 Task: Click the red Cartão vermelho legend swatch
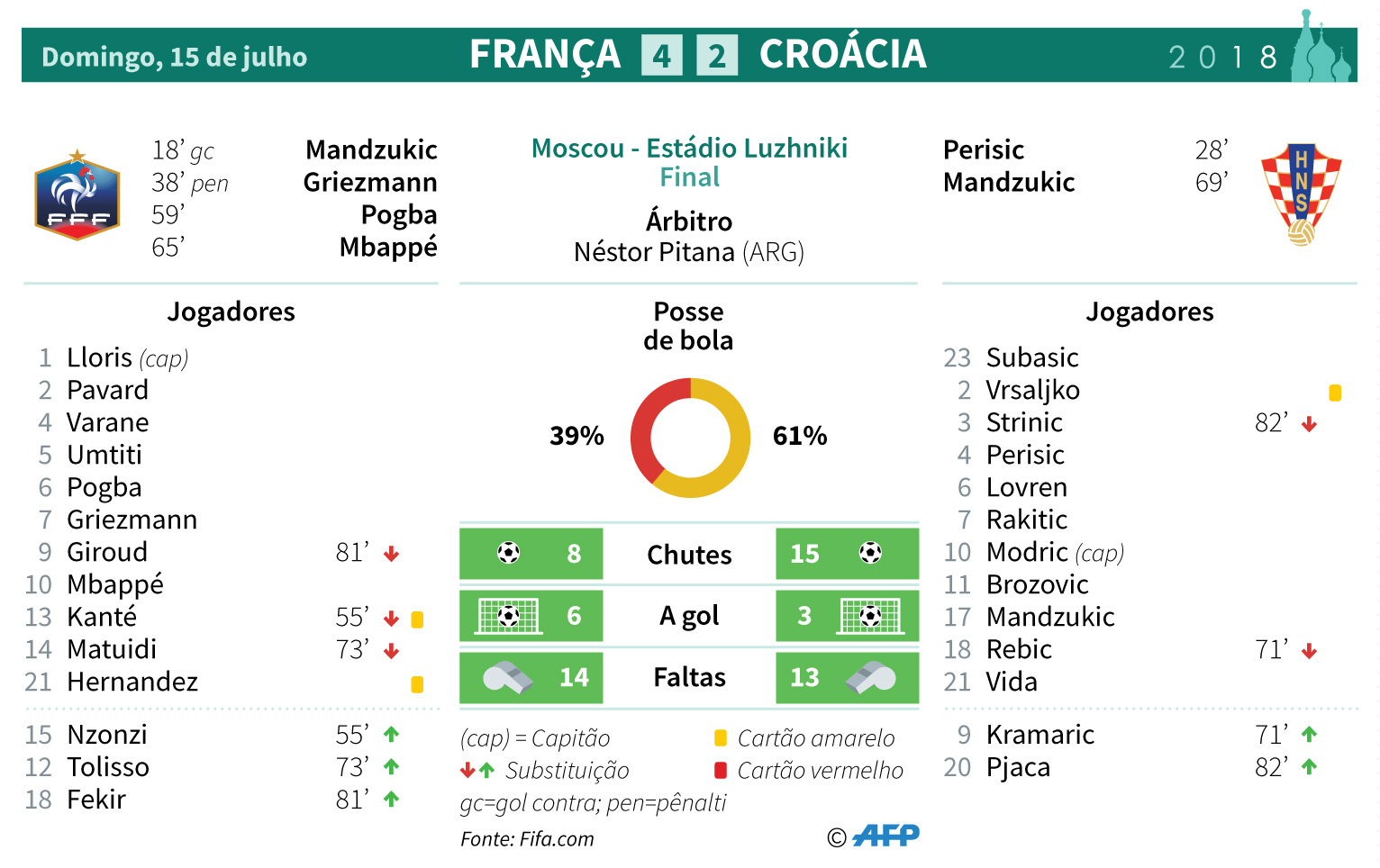tap(721, 771)
